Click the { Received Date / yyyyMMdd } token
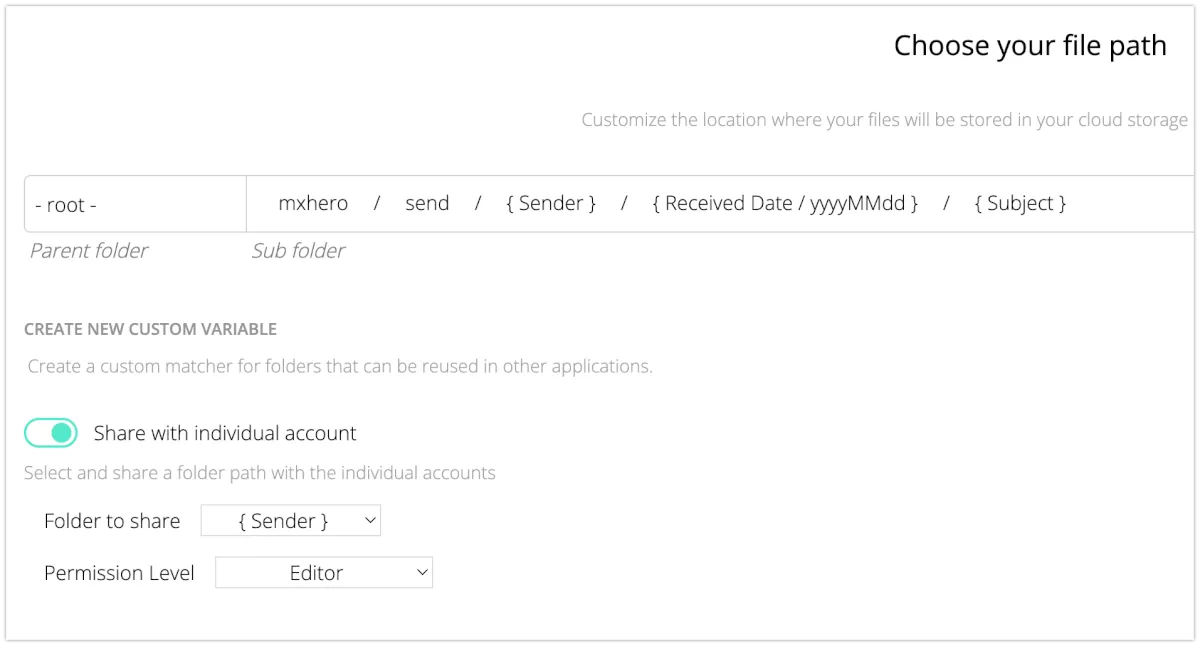Screen dimensions: 1200x646 click(785, 204)
